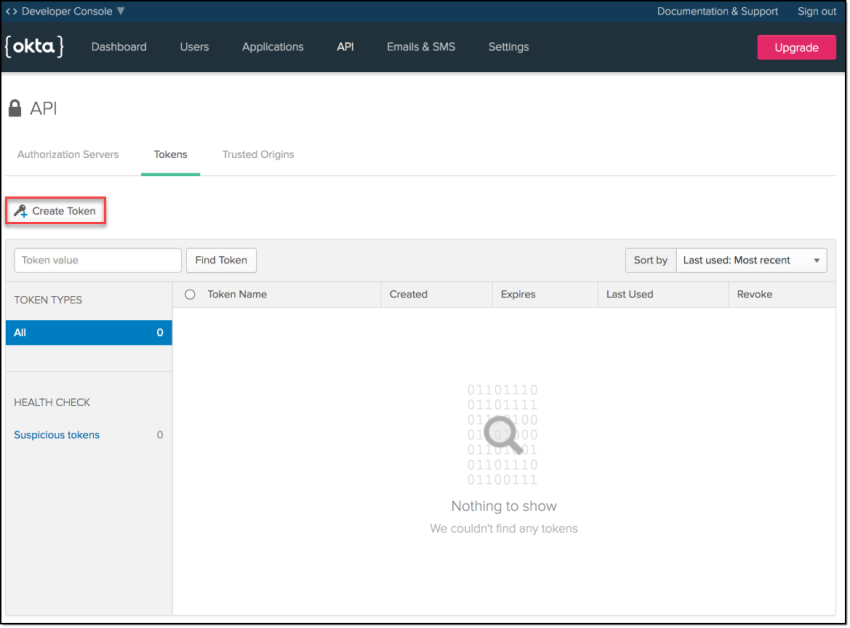Select Suspicious tokens under Health Check
This screenshot has height=628, width=850.
coord(57,435)
